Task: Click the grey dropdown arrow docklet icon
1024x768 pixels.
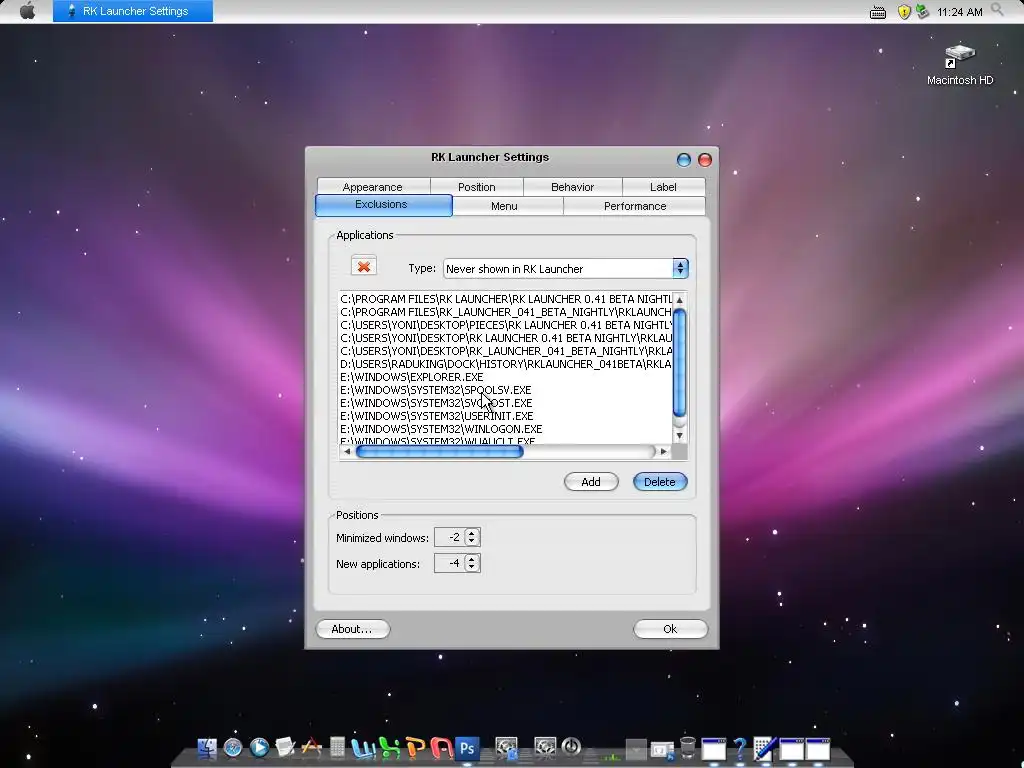Action: tap(635, 750)
